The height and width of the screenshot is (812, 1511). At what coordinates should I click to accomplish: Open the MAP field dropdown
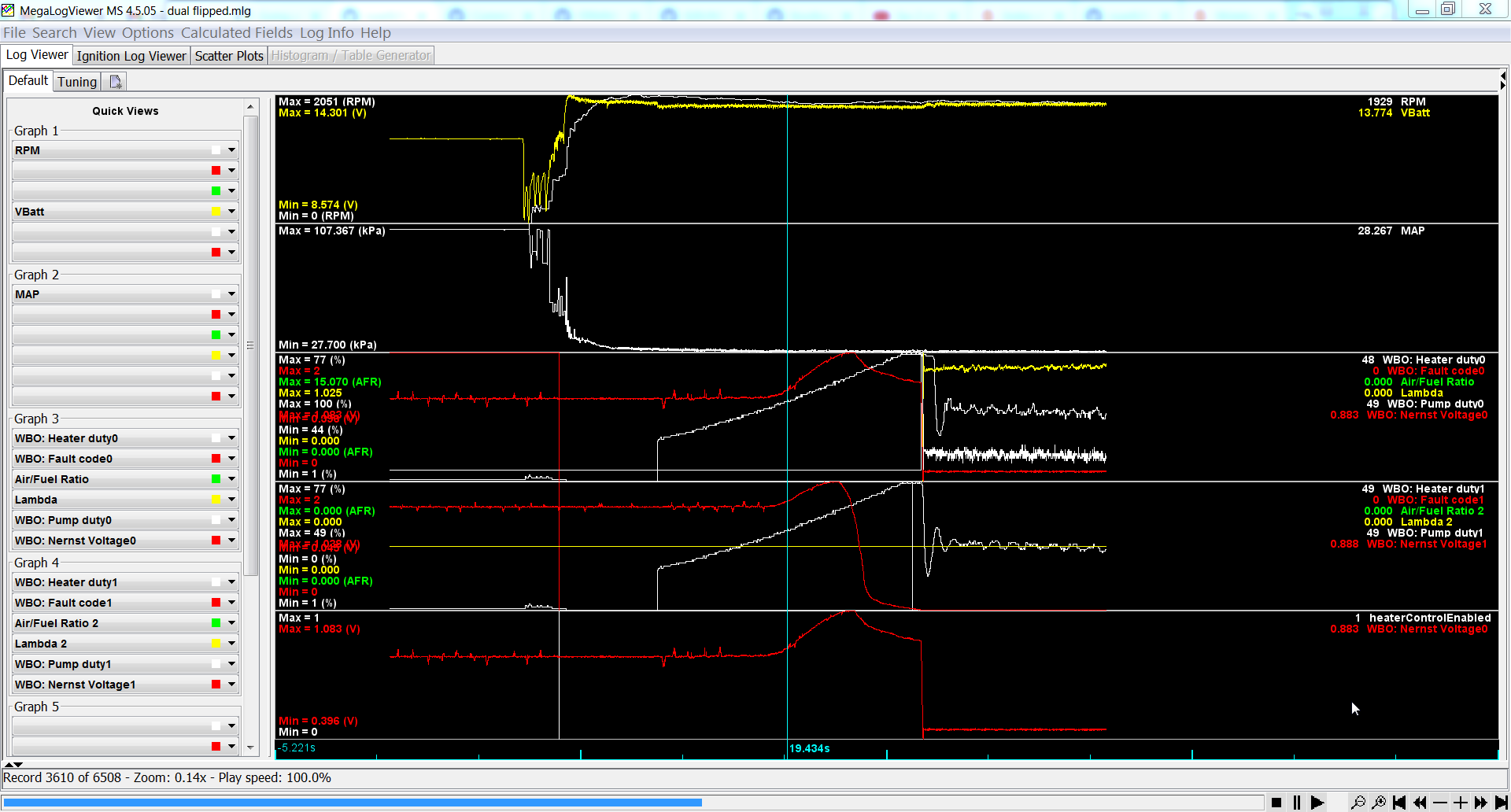(x=231, y=294)
